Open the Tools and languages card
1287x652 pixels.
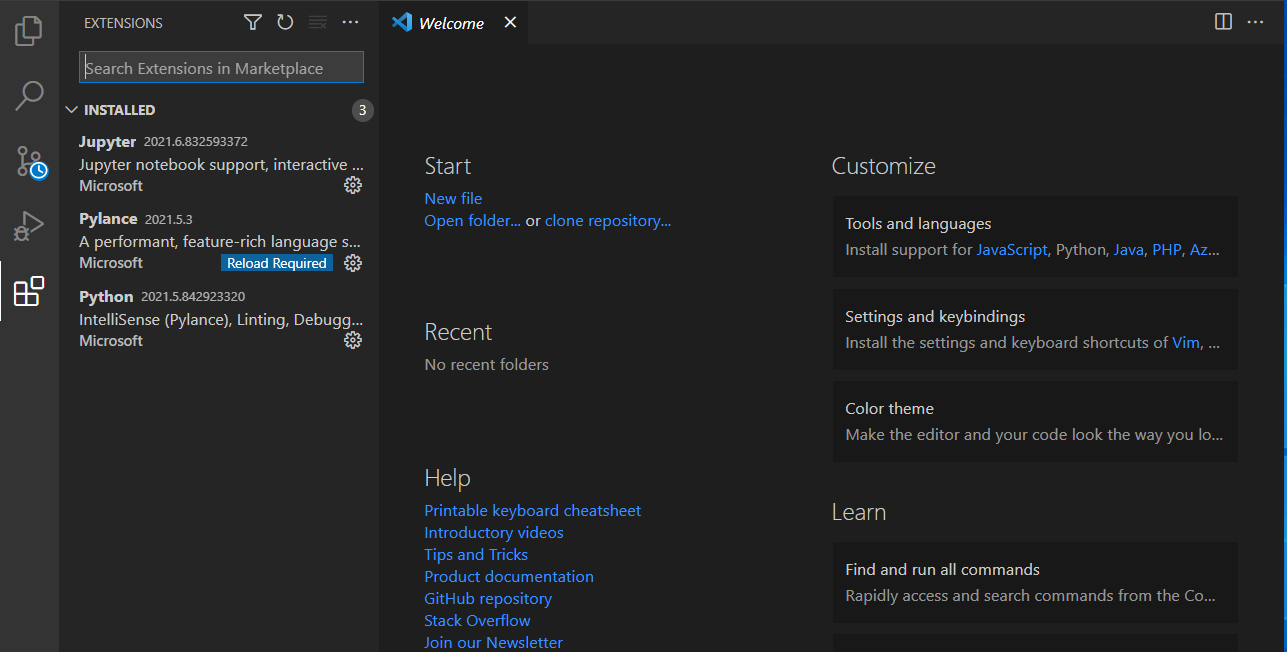click(x=1035, y=236)
